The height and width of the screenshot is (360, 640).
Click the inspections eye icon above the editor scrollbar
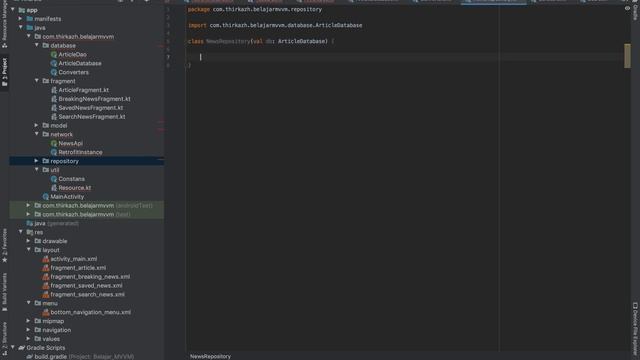(x=627, y=8)
